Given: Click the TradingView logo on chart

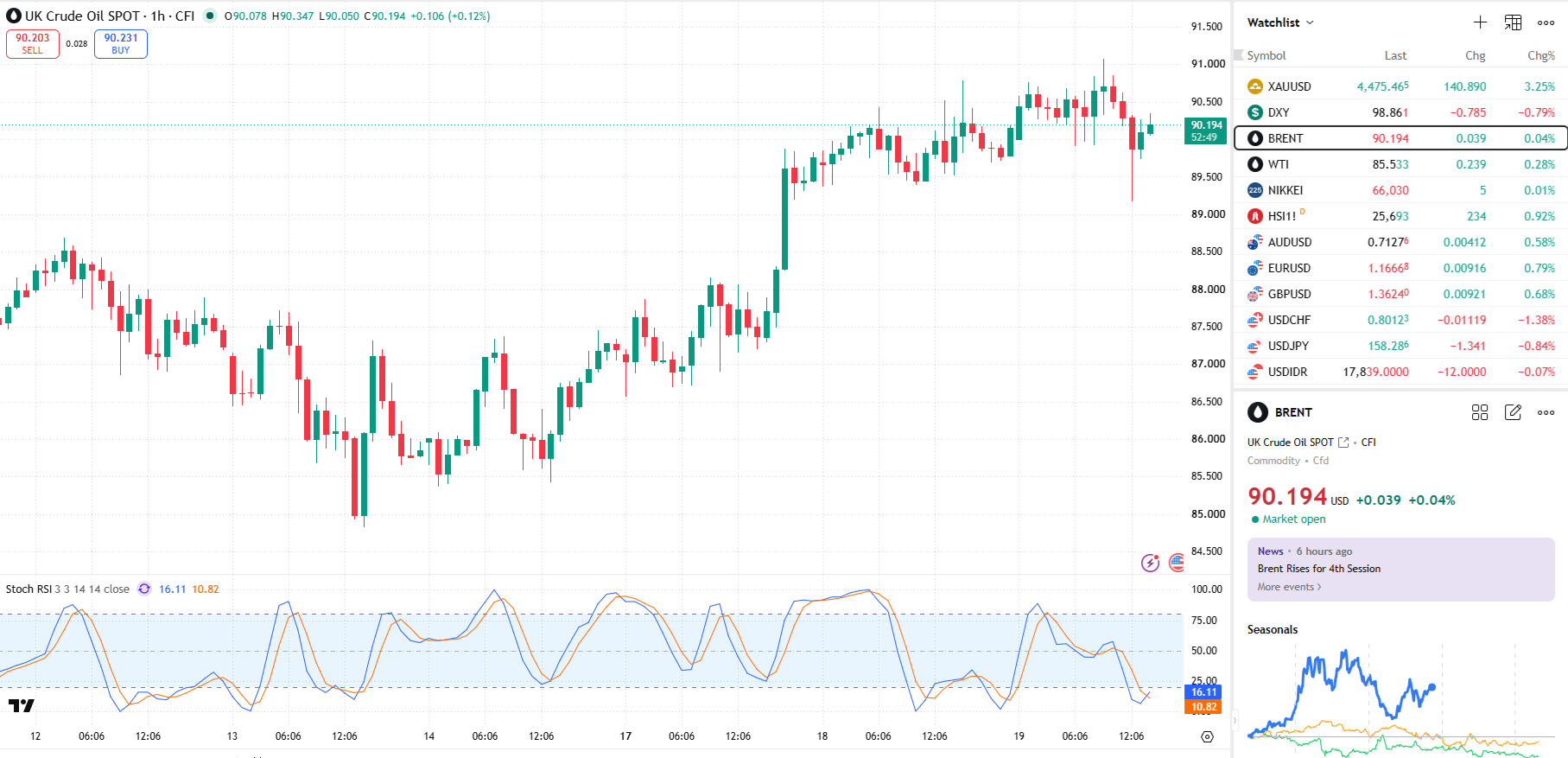Looking at the screenshot, I should 21,705.
